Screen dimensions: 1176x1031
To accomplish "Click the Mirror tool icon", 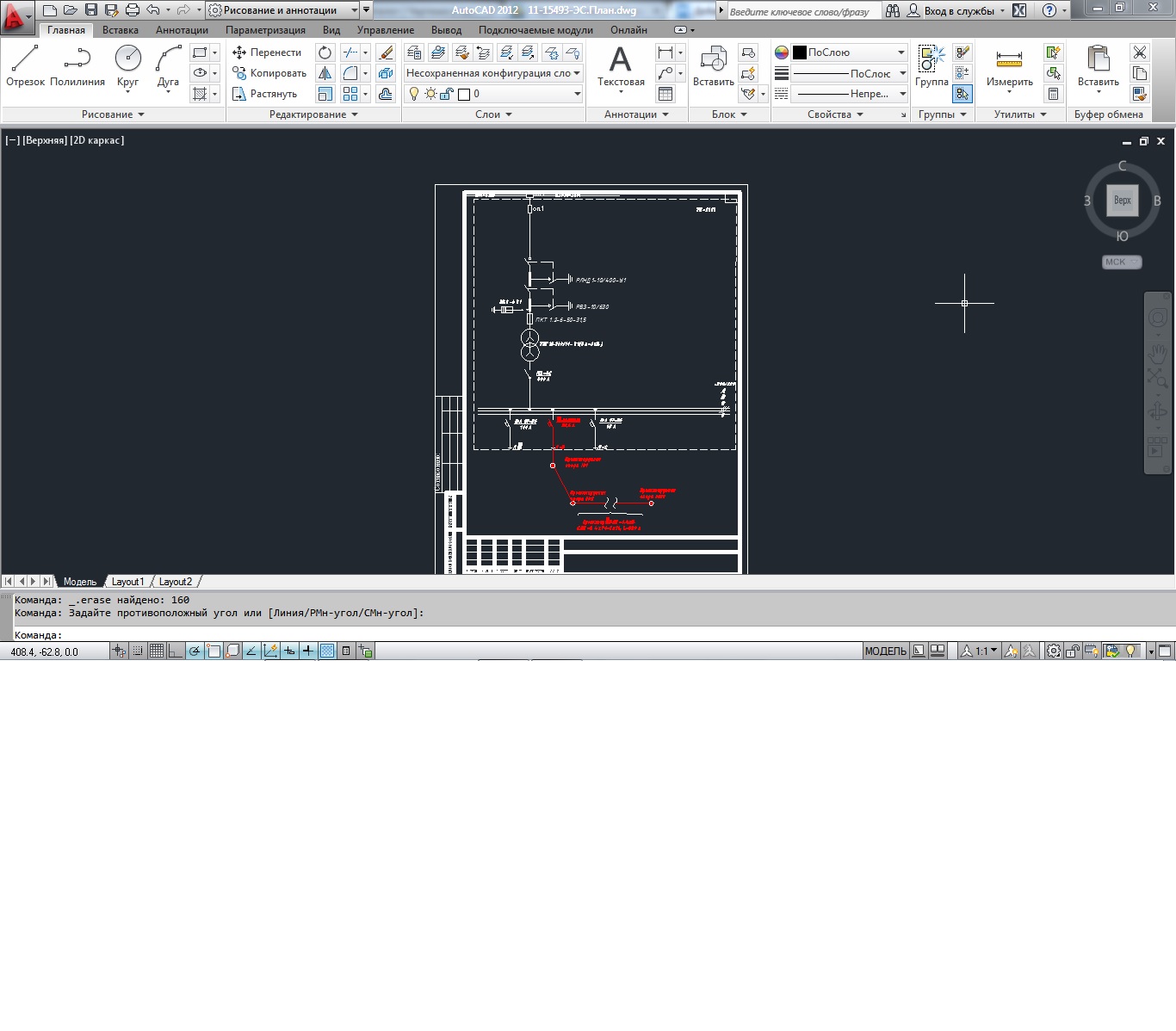I will coord(325,73).
